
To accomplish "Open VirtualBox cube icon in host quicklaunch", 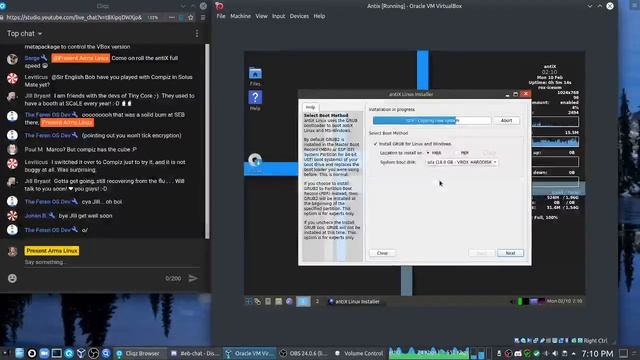I will coord(81,353).
